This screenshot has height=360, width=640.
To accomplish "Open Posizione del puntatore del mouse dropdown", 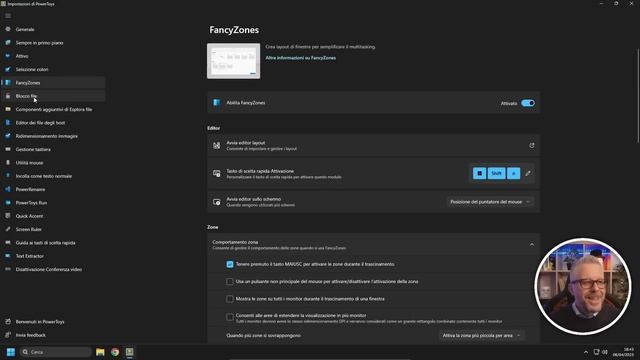I will [490, 202].
